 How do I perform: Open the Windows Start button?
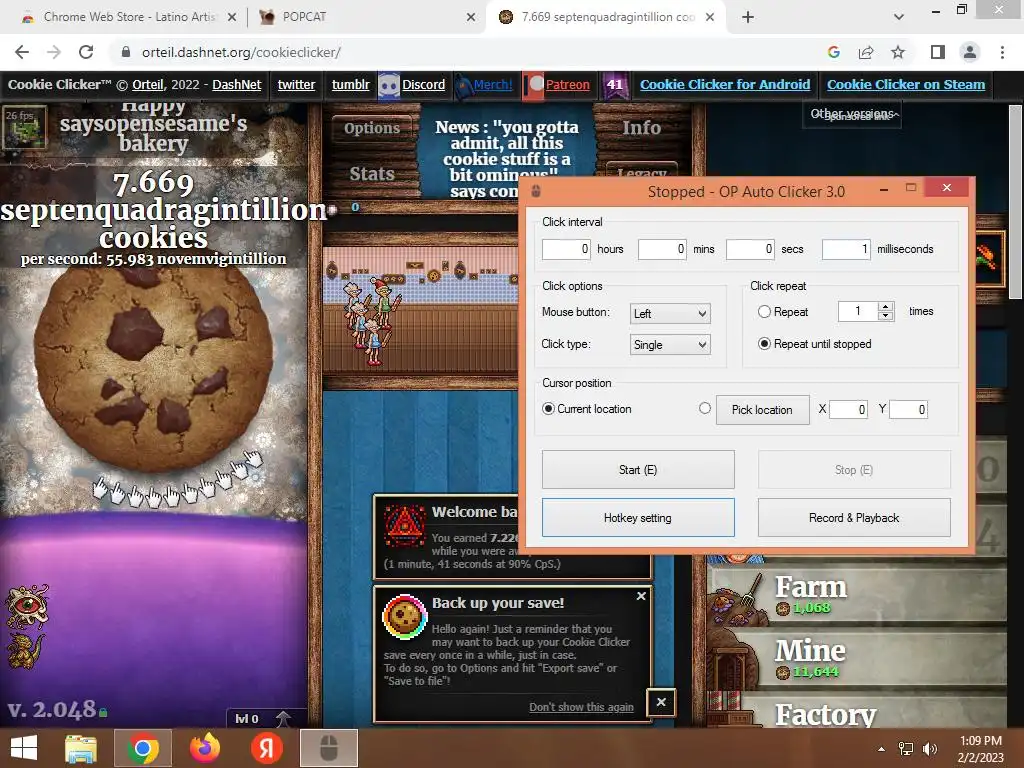tap(24, 748)
